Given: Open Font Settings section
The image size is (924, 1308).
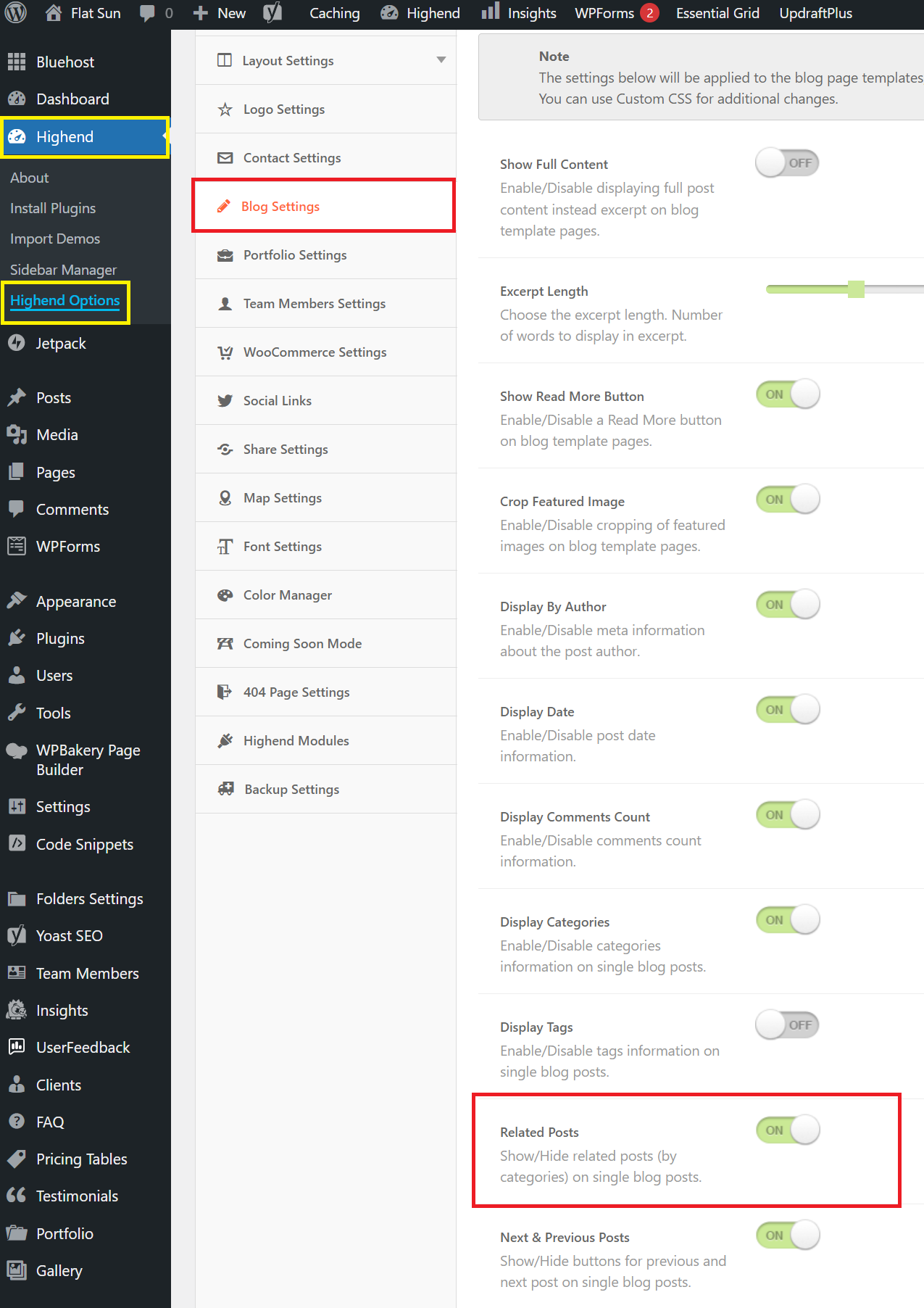Looking at the screenshot, I should point(325,547).
